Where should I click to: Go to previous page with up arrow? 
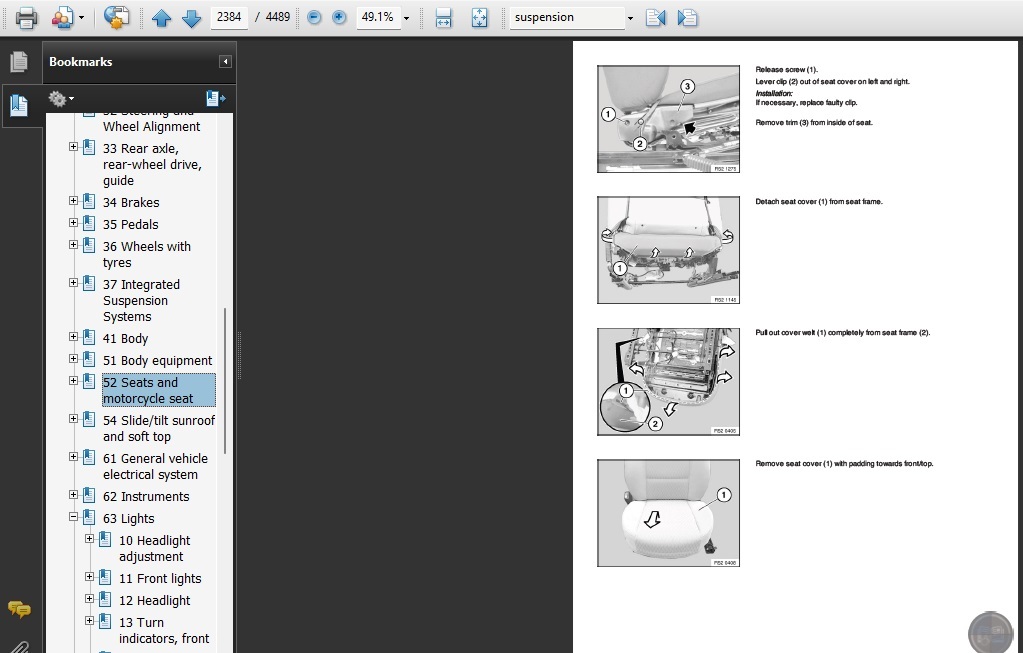pos(161,18)
